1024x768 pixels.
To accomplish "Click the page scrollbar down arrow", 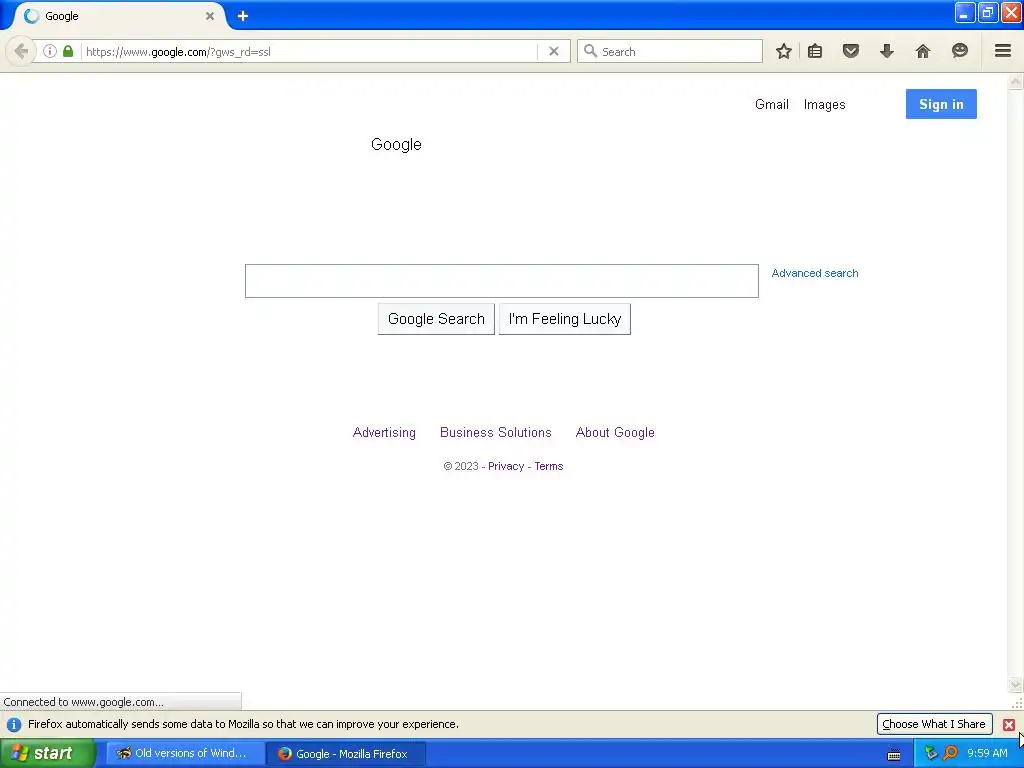I will pos(1015,684).
